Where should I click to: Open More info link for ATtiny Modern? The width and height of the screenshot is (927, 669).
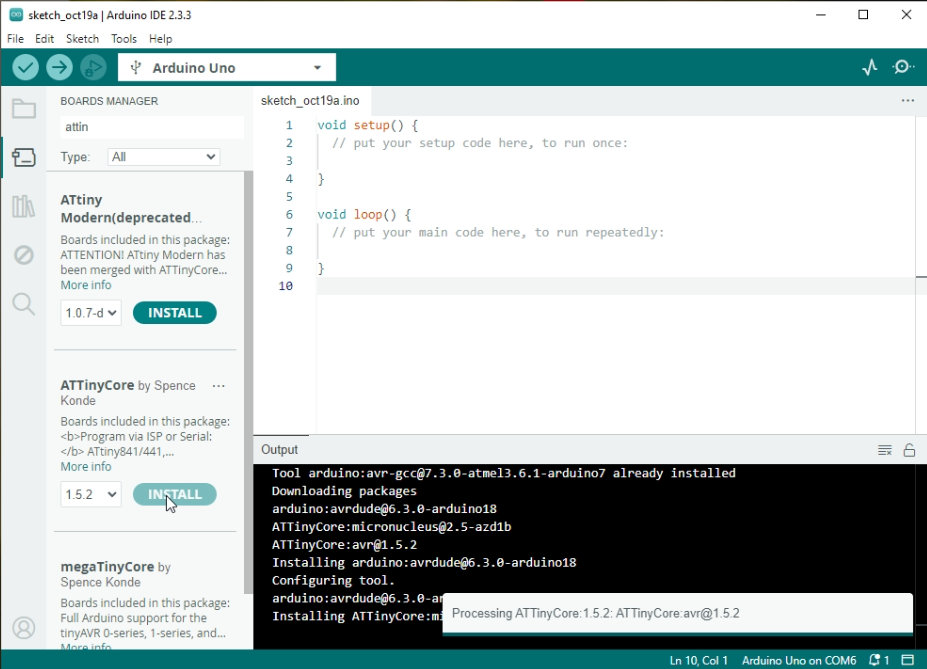86,285
